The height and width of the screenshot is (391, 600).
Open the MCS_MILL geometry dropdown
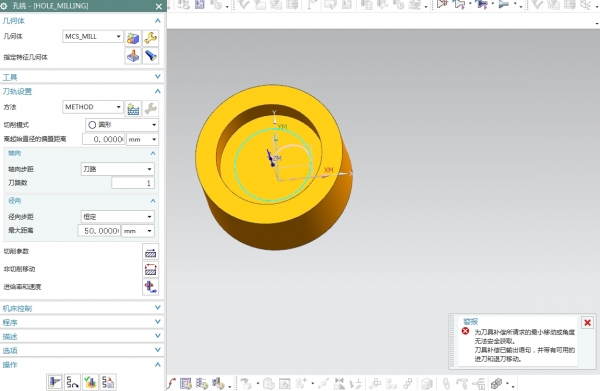tap(93, 36)
